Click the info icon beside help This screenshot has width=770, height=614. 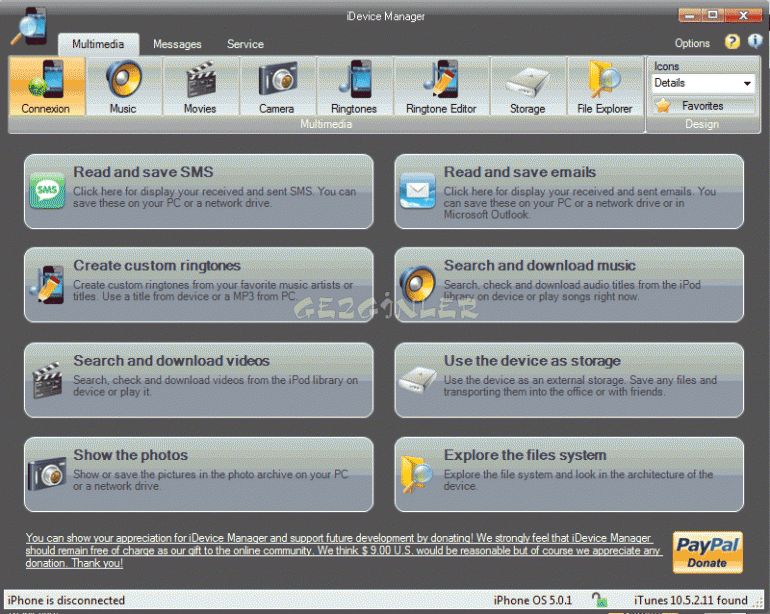coord(754,42)
